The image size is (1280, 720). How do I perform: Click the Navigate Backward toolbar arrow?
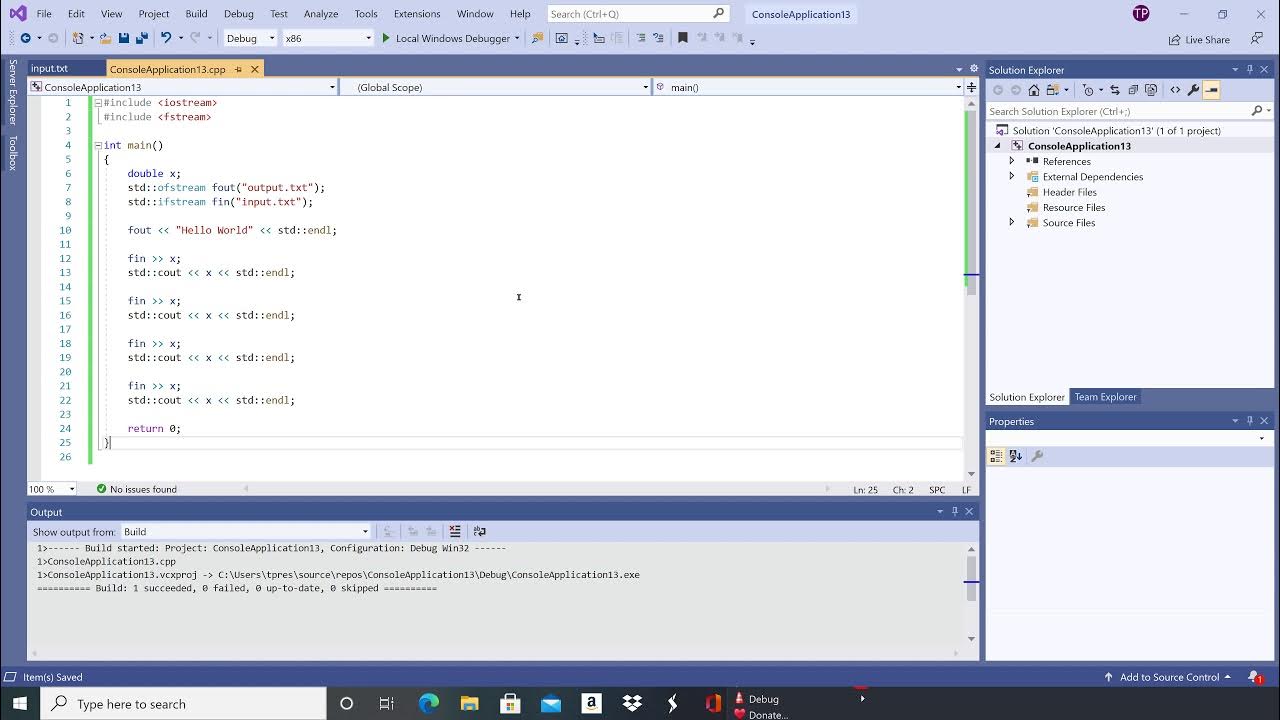[25, 38]
